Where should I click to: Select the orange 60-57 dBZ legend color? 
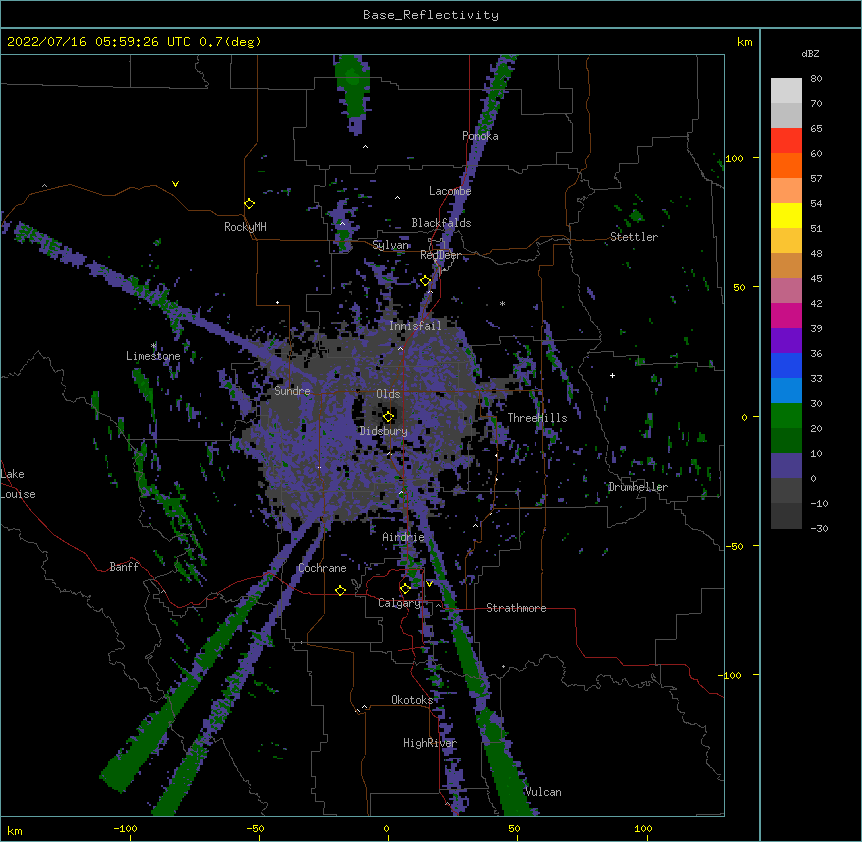pos(786,165)
